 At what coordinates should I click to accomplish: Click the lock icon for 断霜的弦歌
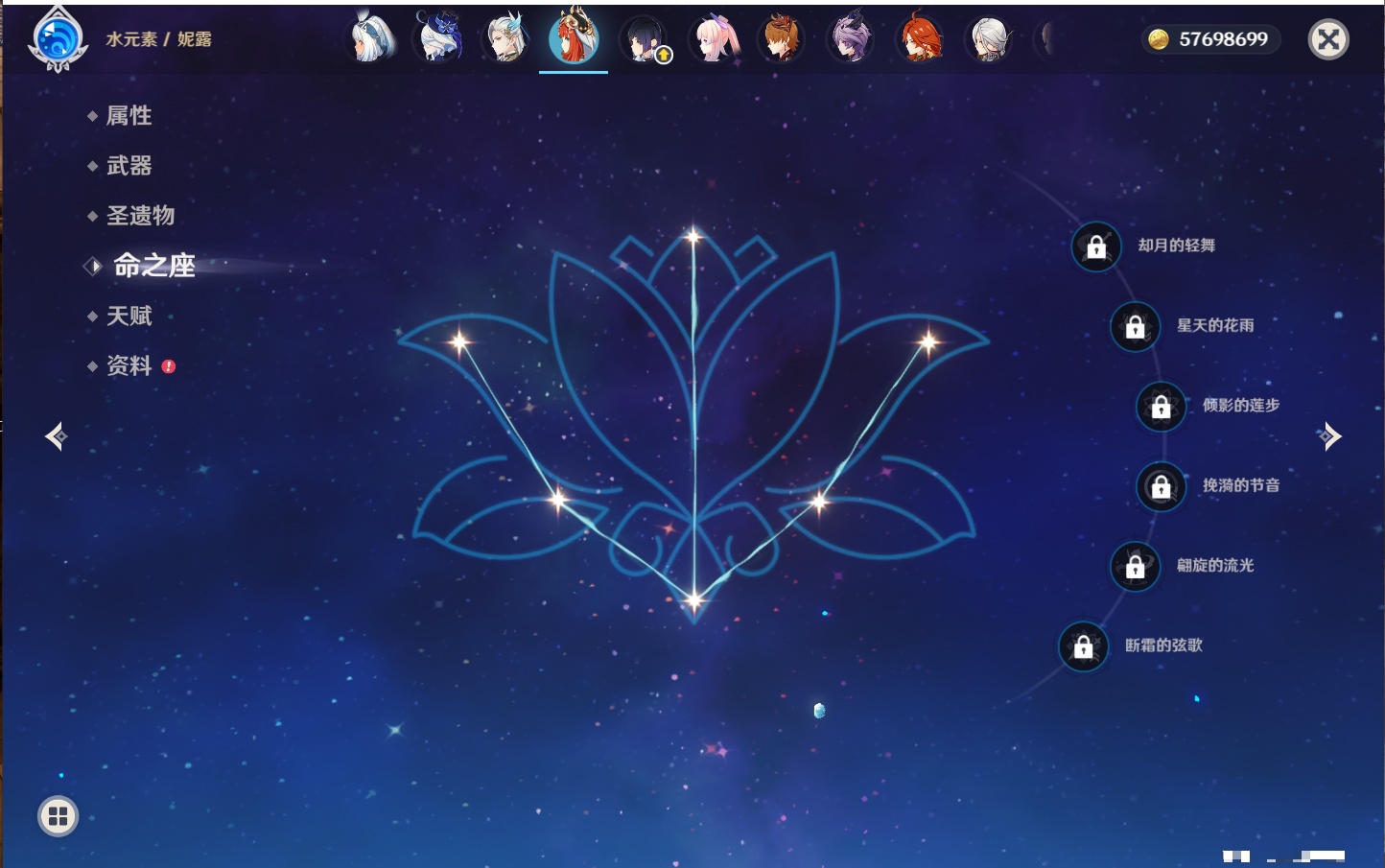coord(1083,646)
